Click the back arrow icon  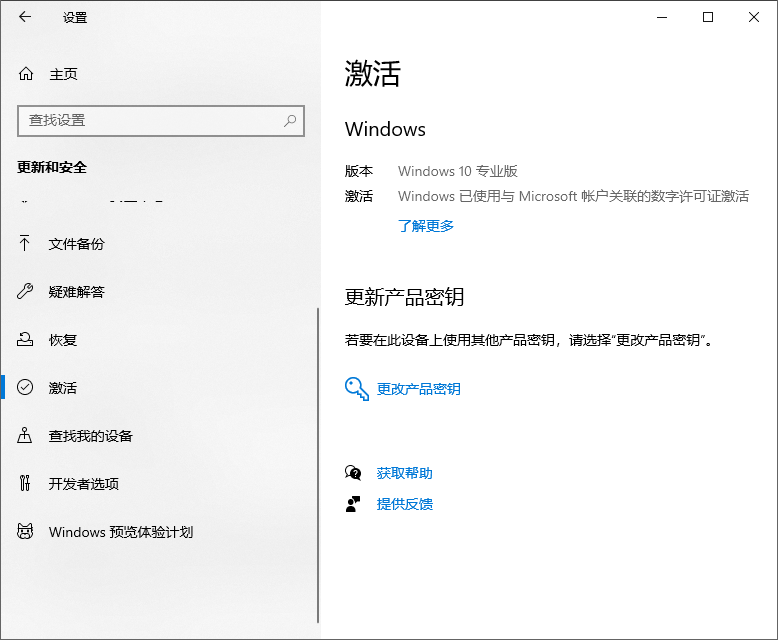(25, 17)
